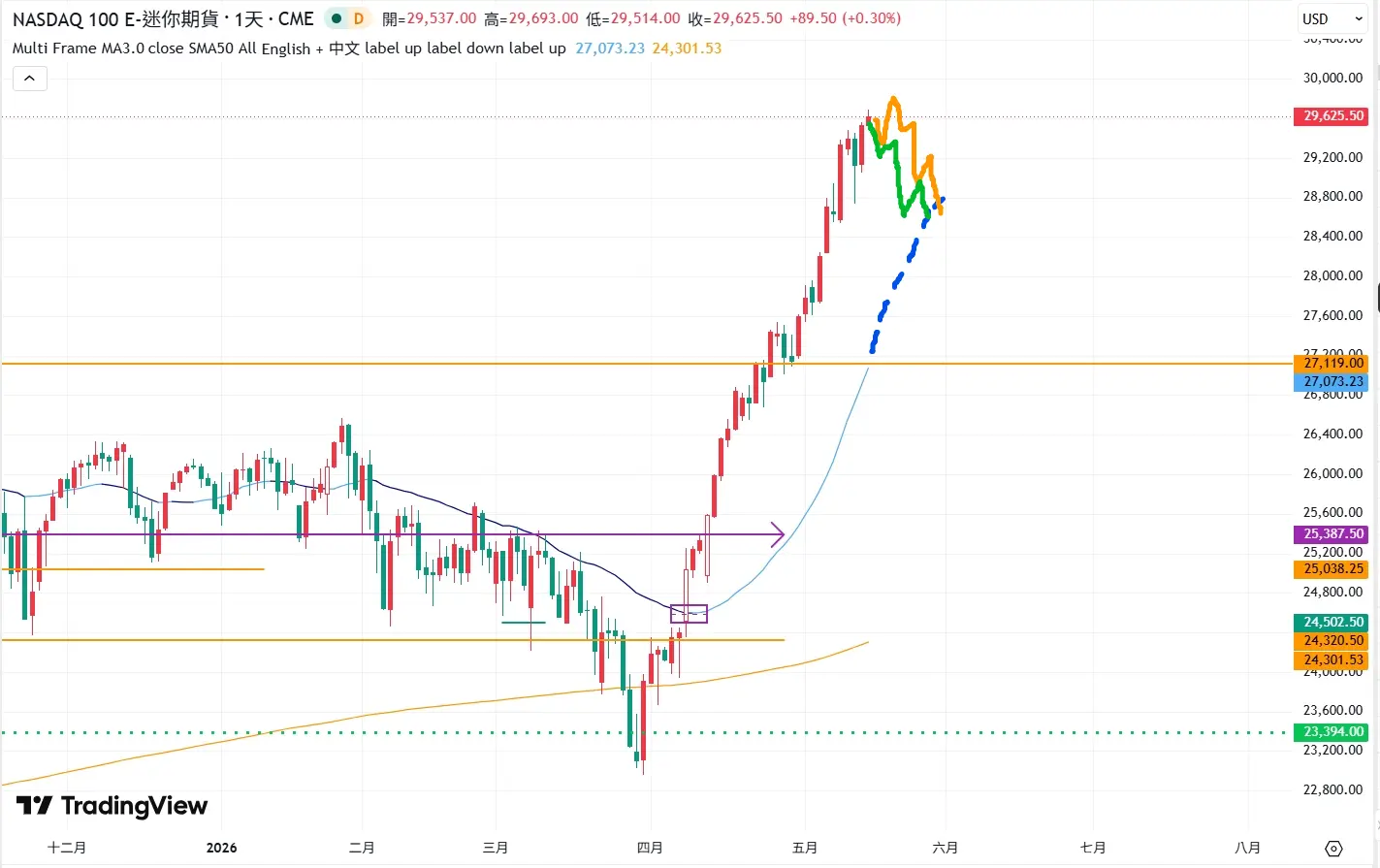Click the orange 24,320.50 price-axis label
Viewport: 1380px width, 868px height.
1332,640
